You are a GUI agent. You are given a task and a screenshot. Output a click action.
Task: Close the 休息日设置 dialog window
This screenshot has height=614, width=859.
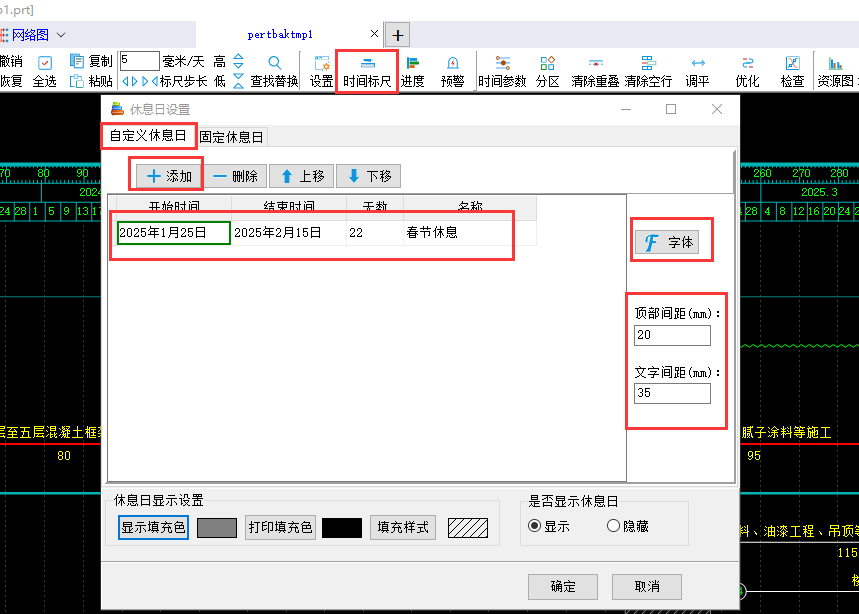[x=717, y=109]
